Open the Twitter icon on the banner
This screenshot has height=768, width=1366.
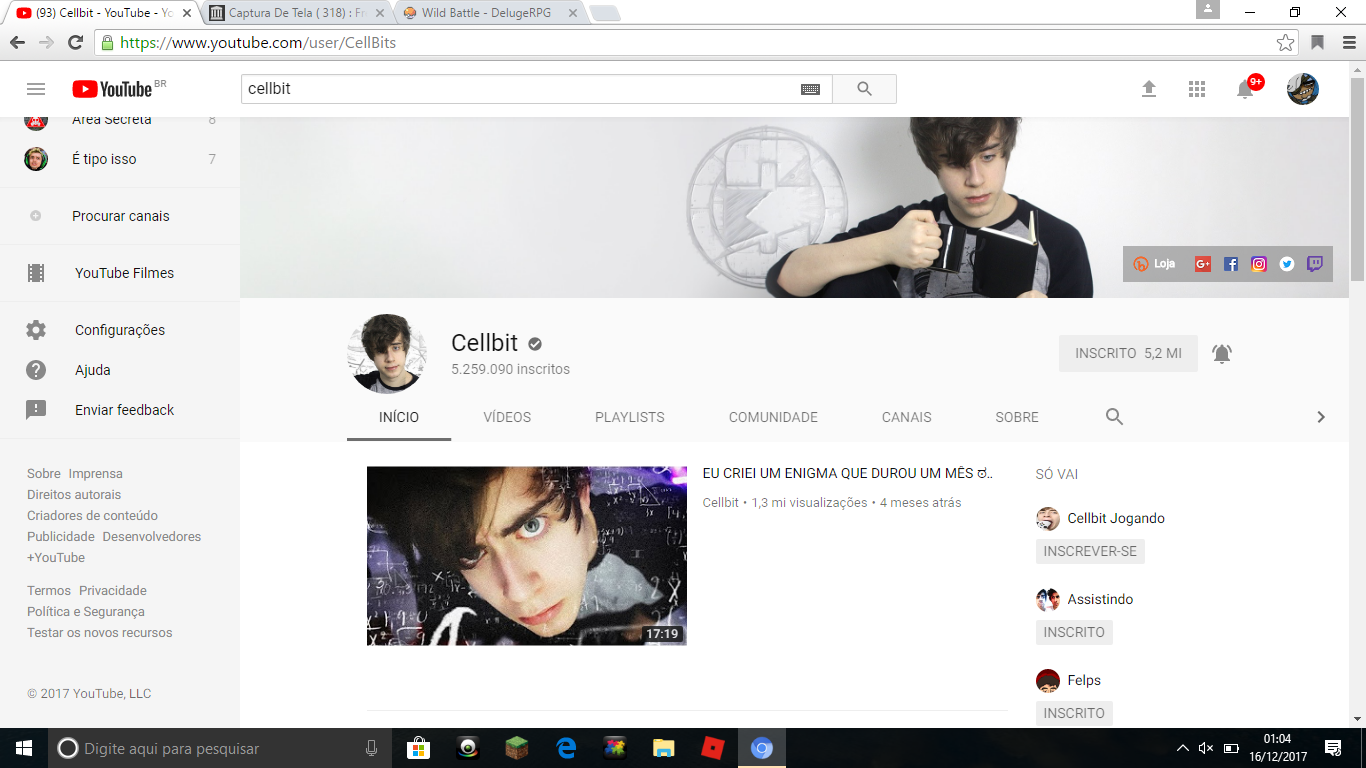[x=1287, y=264]
